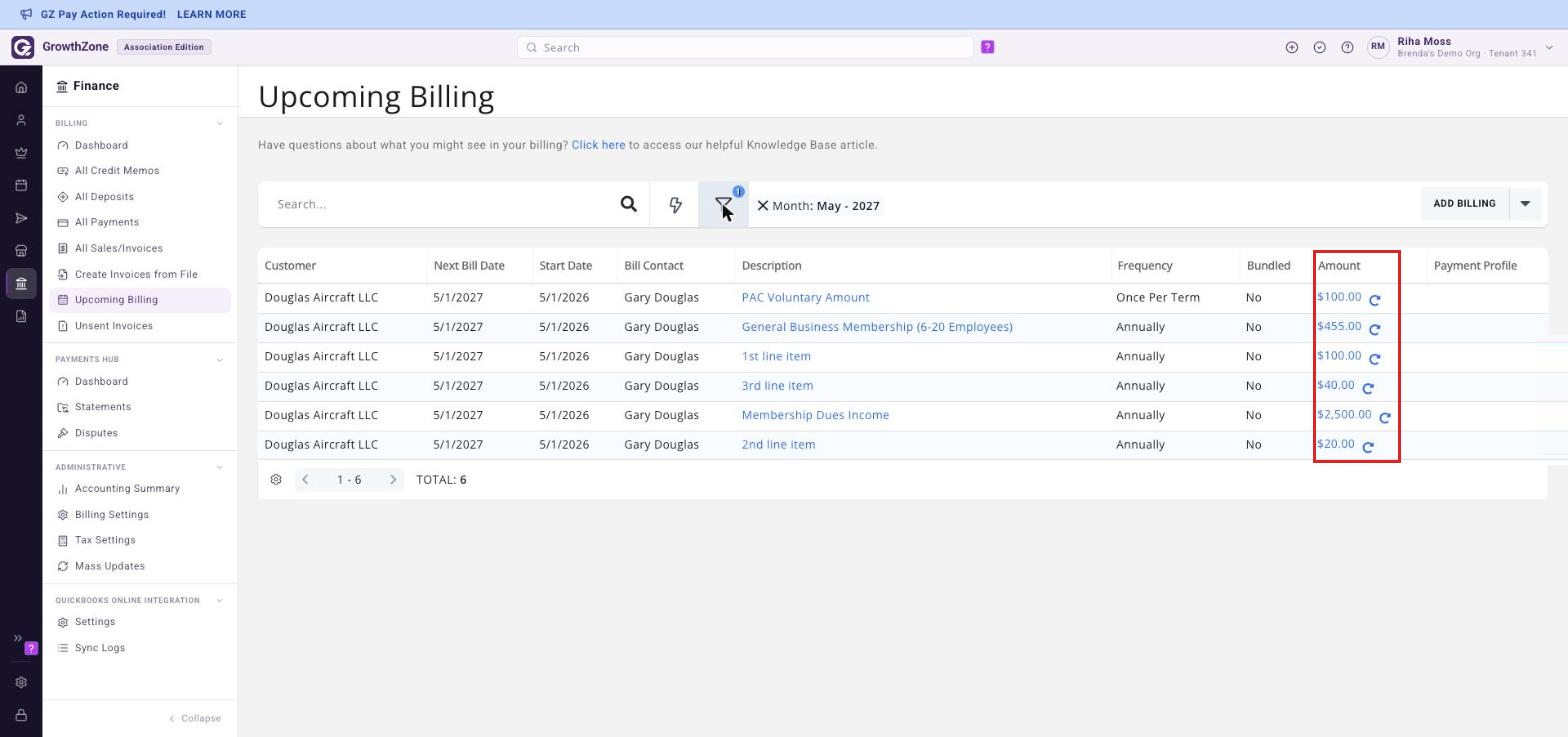Open the Events calendar icon in left rail
1568x737 pixels.
[x=21, y=186]
